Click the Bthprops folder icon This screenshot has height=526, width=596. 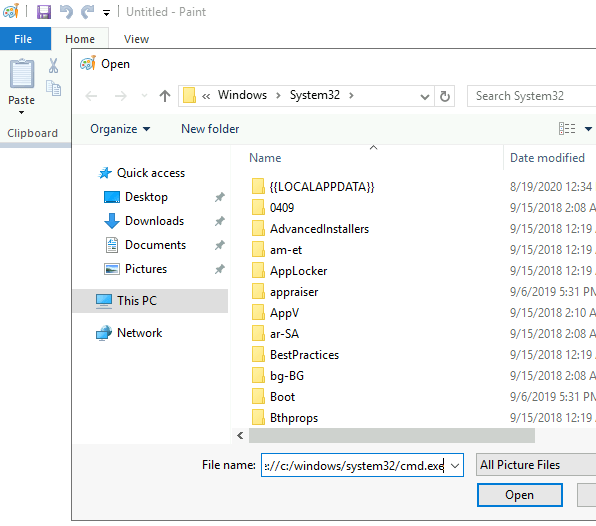coord(258,418)
